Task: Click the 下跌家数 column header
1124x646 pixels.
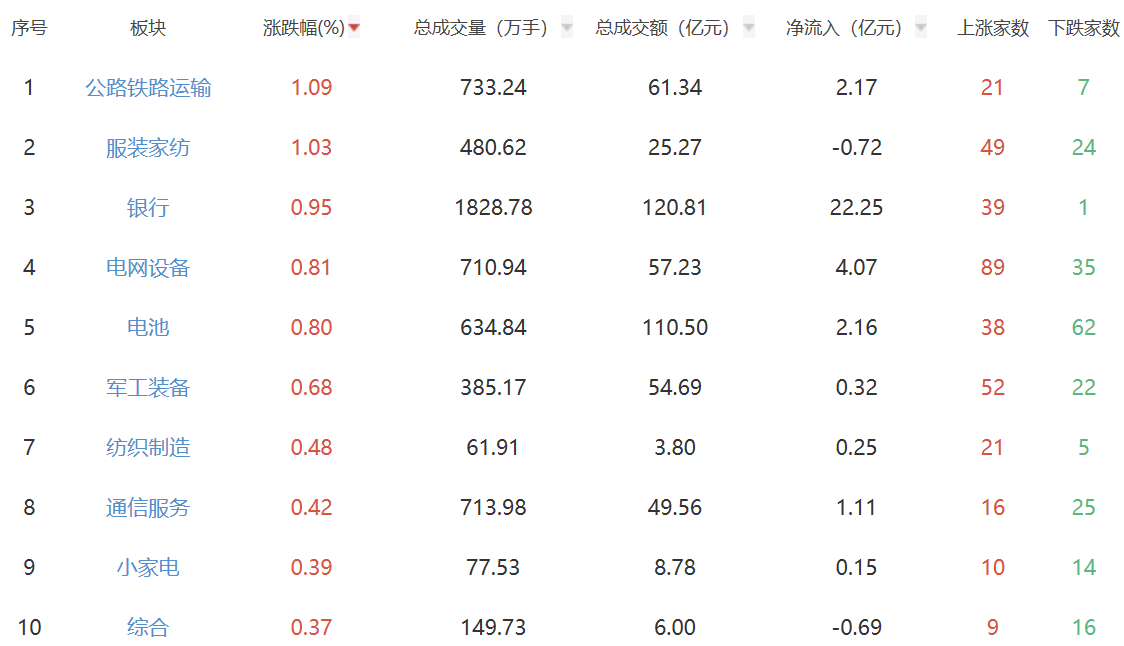Action: 1084,28
